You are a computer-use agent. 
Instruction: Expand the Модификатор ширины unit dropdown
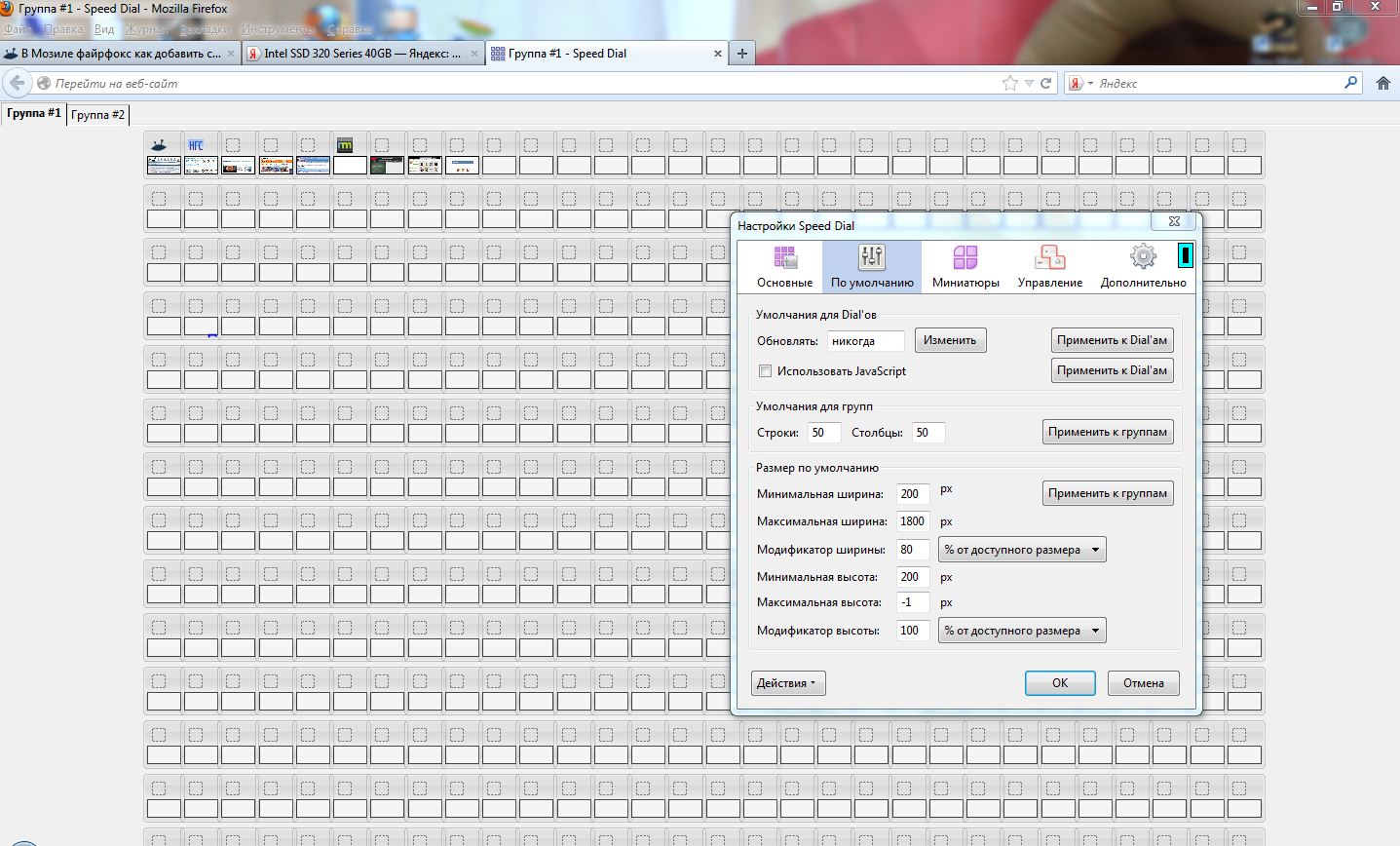coord(1021,550)
